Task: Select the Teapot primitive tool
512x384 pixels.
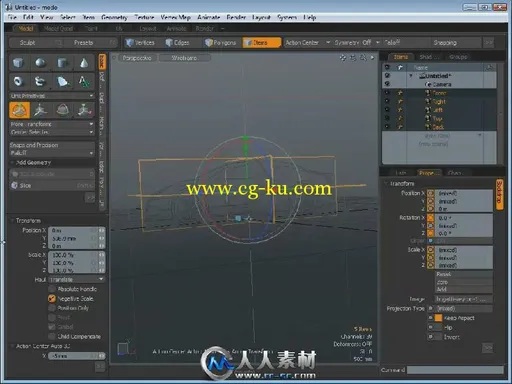Action: pyautogui.click(x=40, y=81)
